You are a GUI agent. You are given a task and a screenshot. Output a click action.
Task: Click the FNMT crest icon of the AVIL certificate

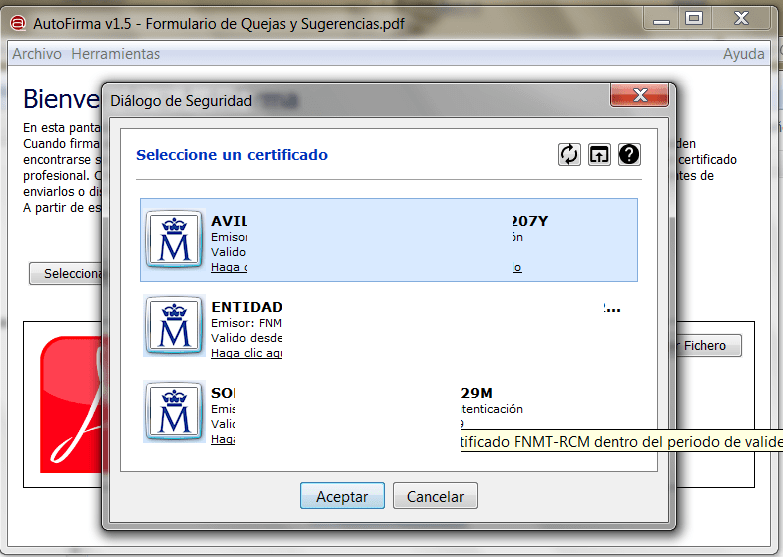point(175,240)
